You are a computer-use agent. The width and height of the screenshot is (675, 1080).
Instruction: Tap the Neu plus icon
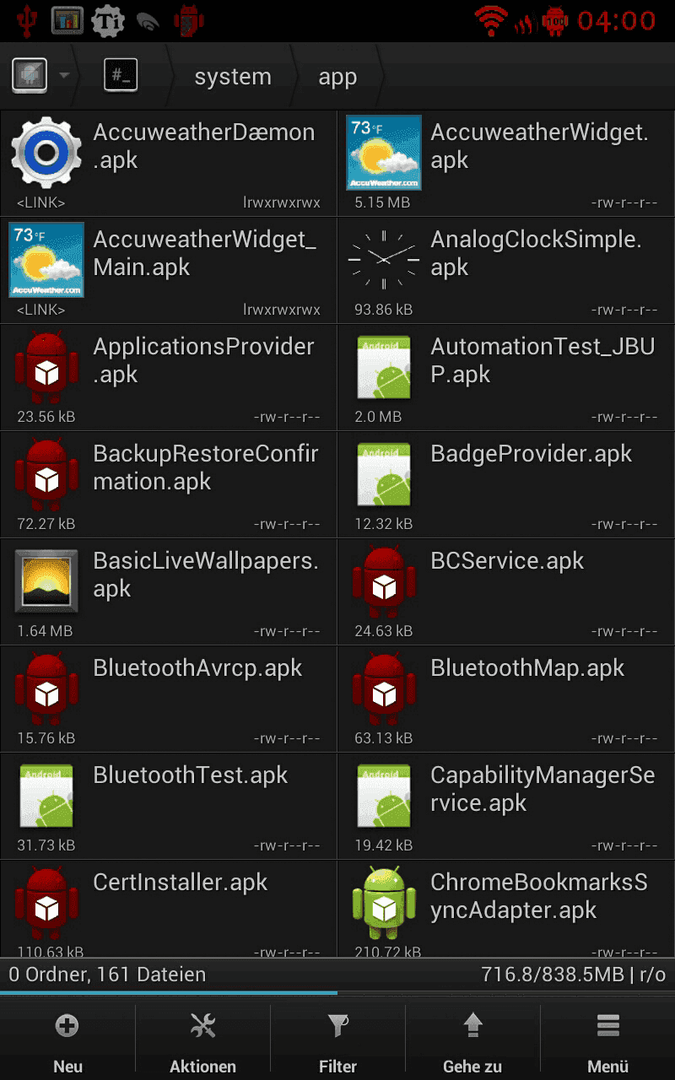point(68,1026)
